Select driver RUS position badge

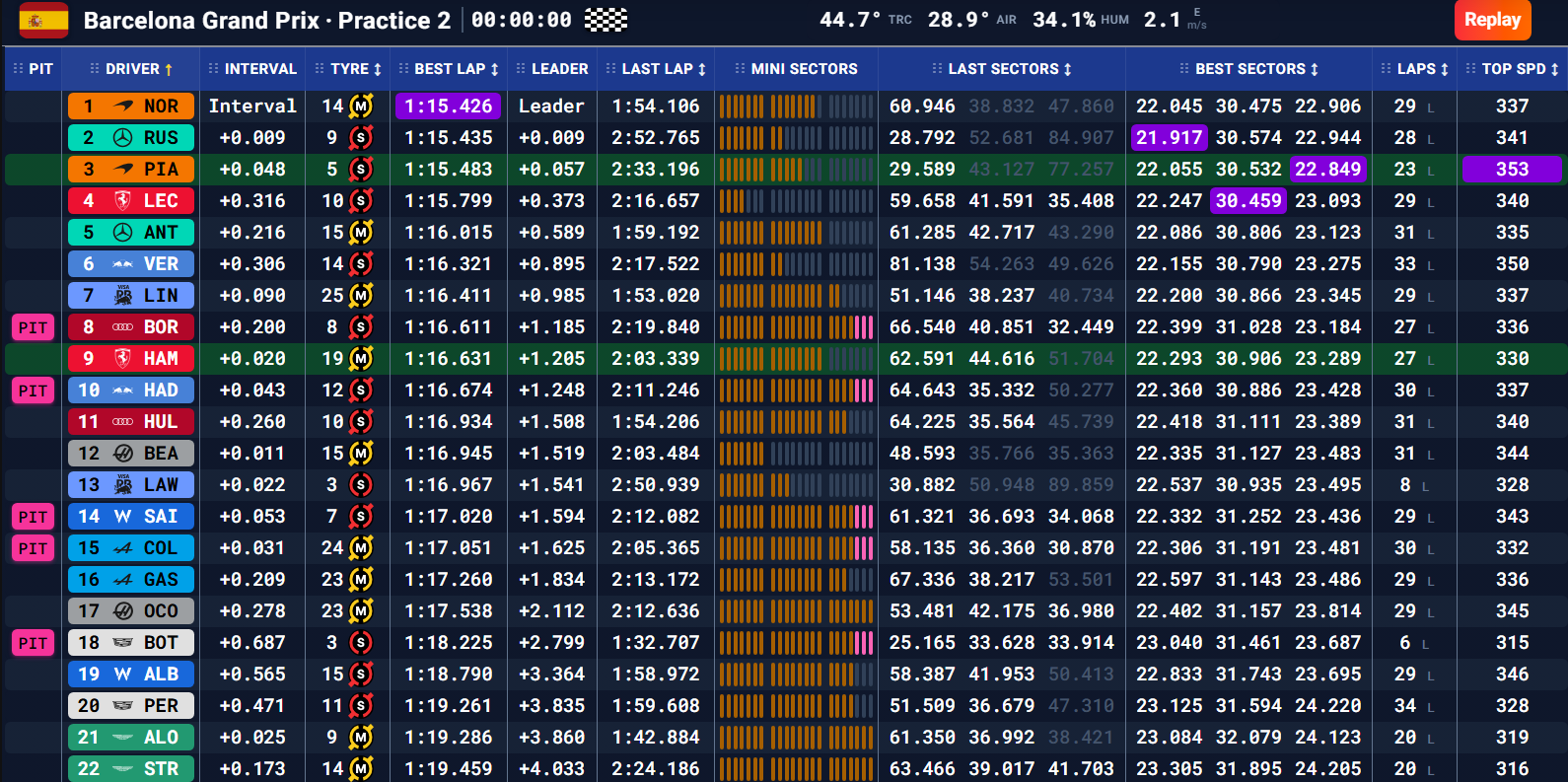pos(131,137)
